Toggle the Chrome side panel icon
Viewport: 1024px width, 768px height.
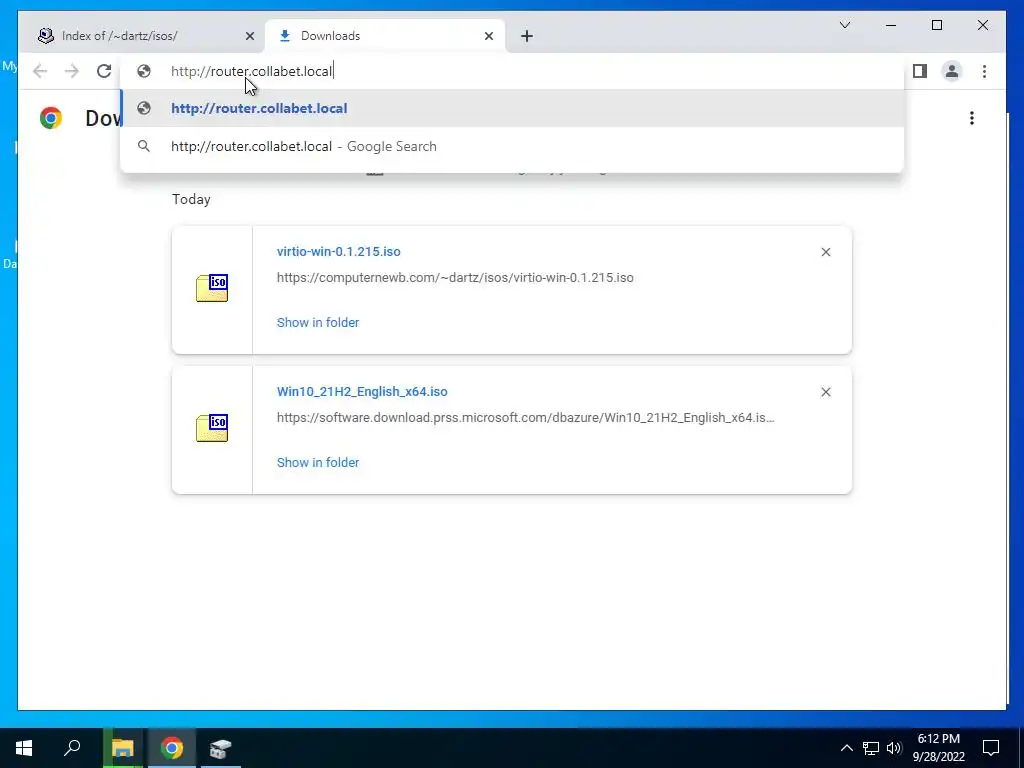point(920,71)
